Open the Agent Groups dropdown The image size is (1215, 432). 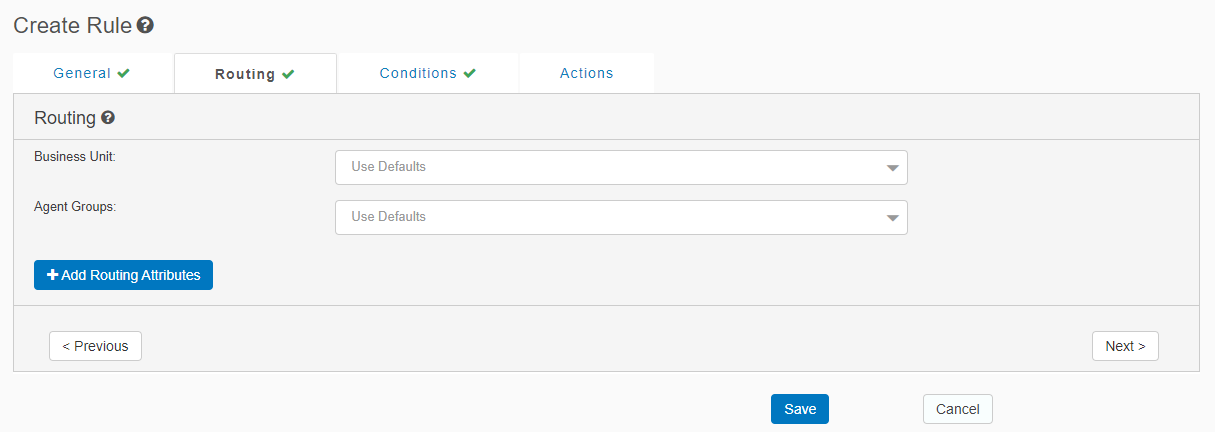pyautogui.click(x=620, y=217)
